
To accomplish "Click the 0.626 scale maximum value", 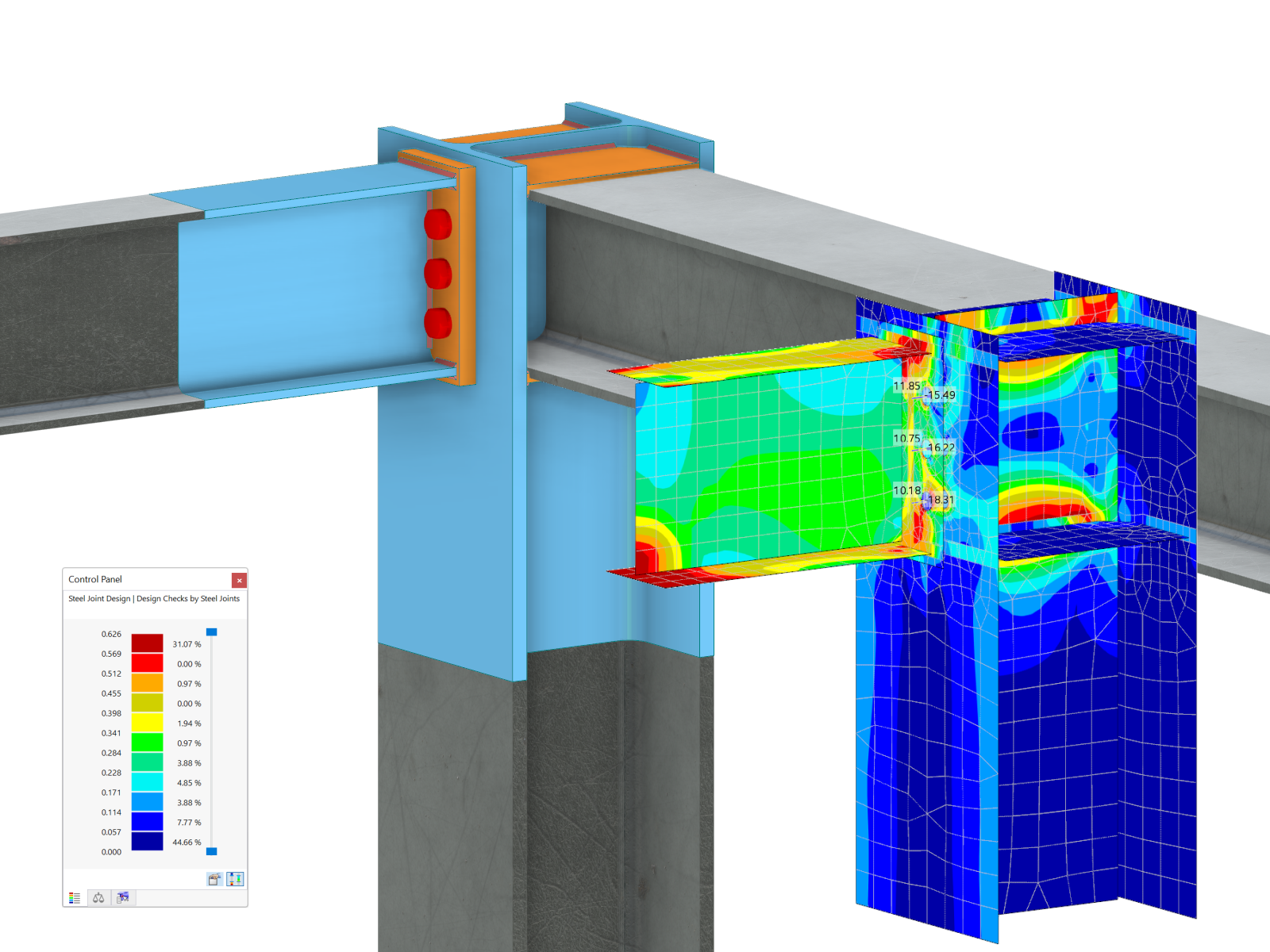I will click(111, 634).
